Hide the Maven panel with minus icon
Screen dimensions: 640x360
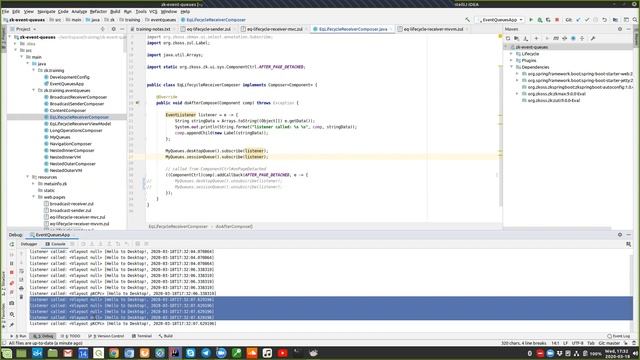click(629, 29)
